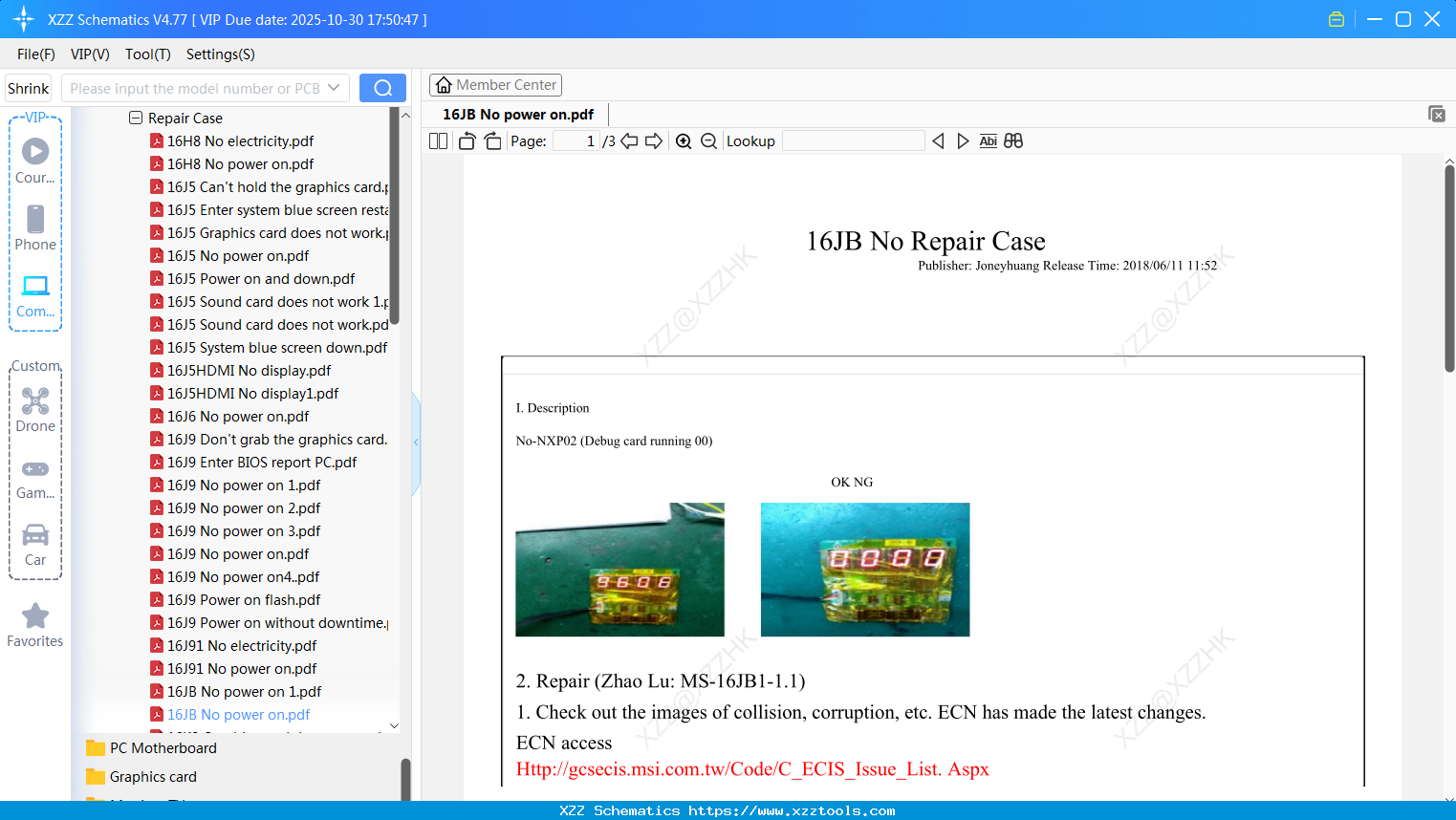The height and width of the screenshot is (820, 1456).
Task: Find next Lookup match
Action: pyautogui.click(x=963, y=141)
